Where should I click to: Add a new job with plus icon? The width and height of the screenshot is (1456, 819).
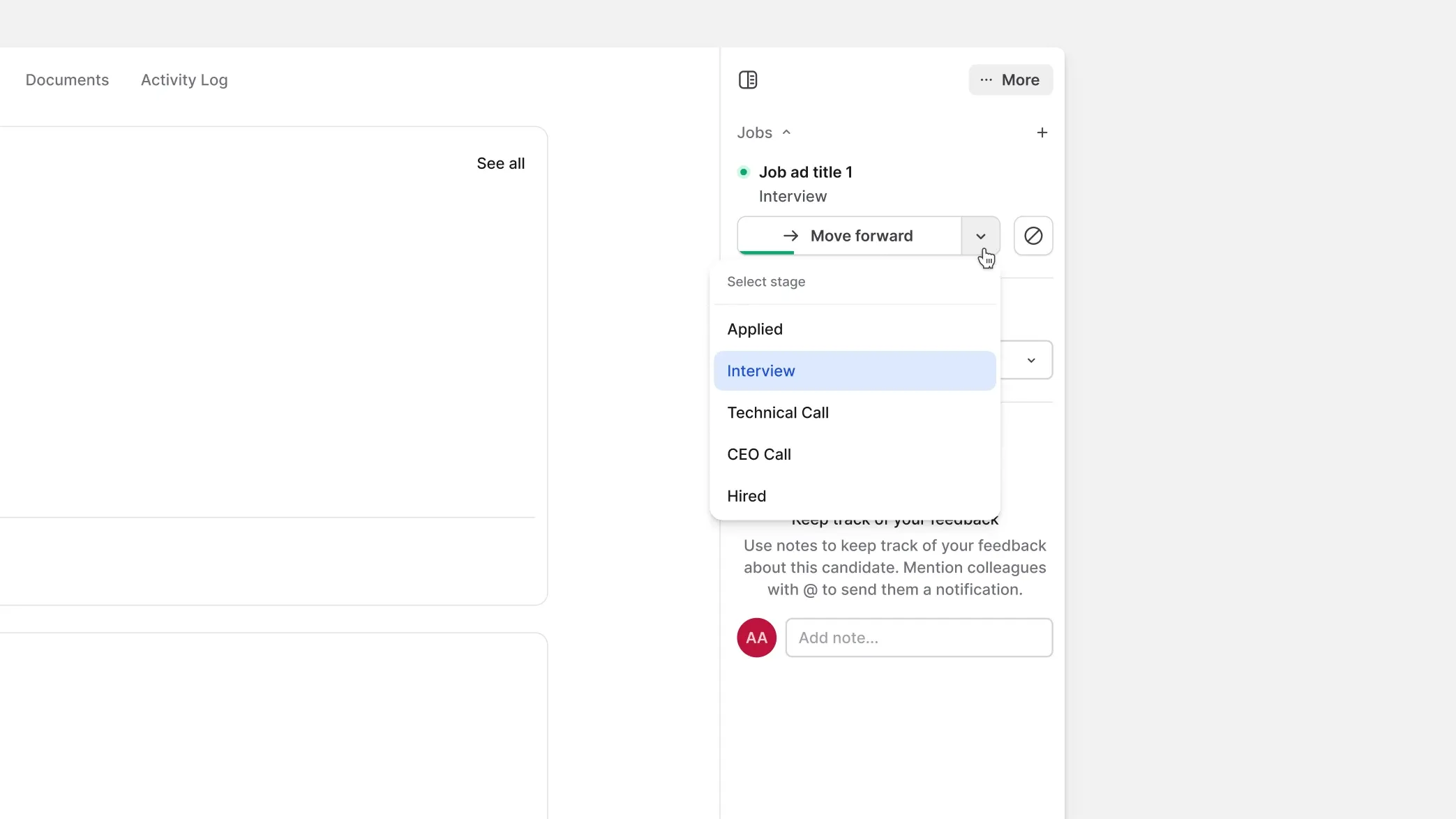click(1042, 132)
